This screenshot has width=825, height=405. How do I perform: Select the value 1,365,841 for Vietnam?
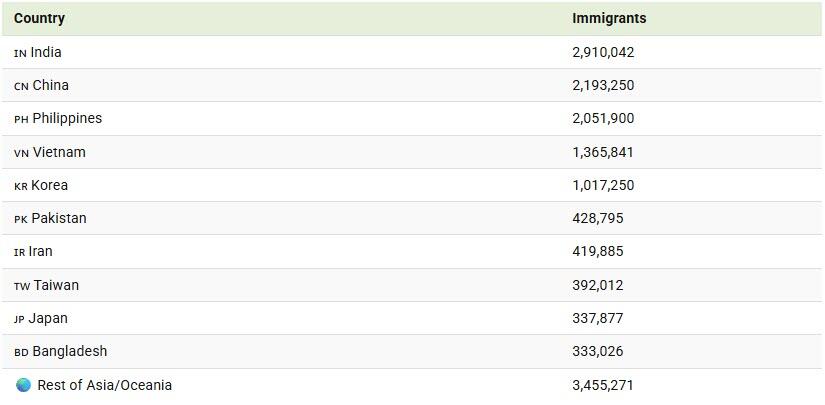603,152
